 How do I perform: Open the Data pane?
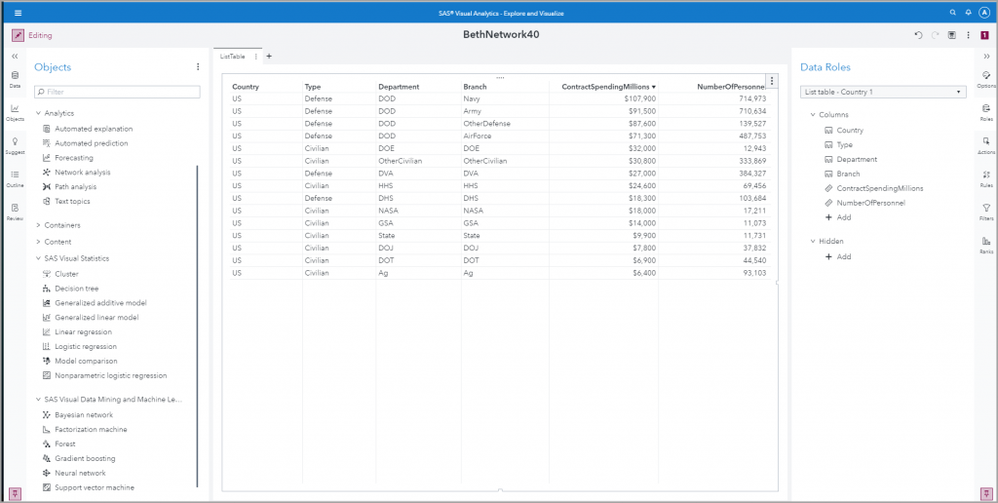point(15,79)
